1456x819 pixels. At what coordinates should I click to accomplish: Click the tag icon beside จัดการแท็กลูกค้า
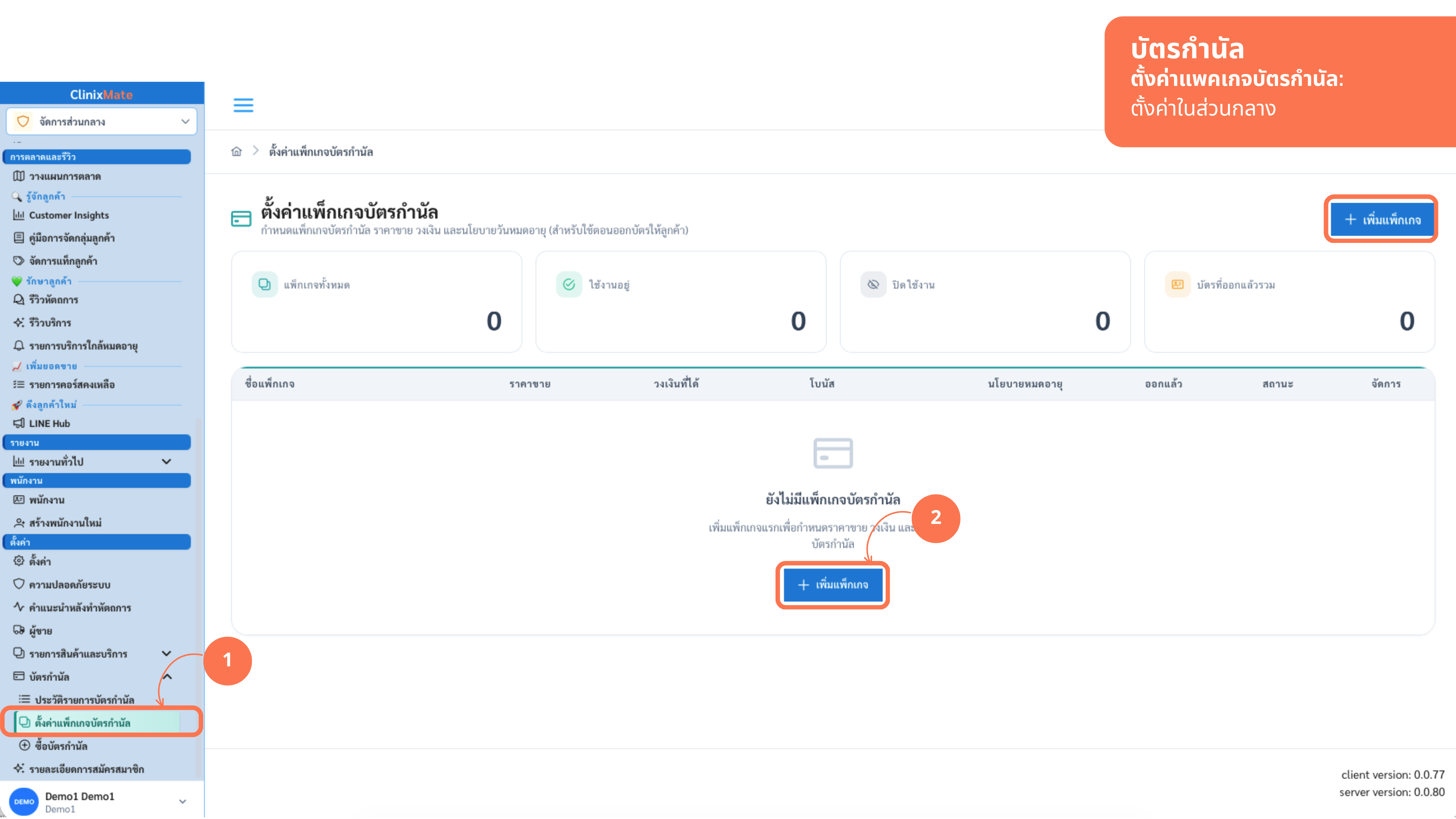click(19, 261)
